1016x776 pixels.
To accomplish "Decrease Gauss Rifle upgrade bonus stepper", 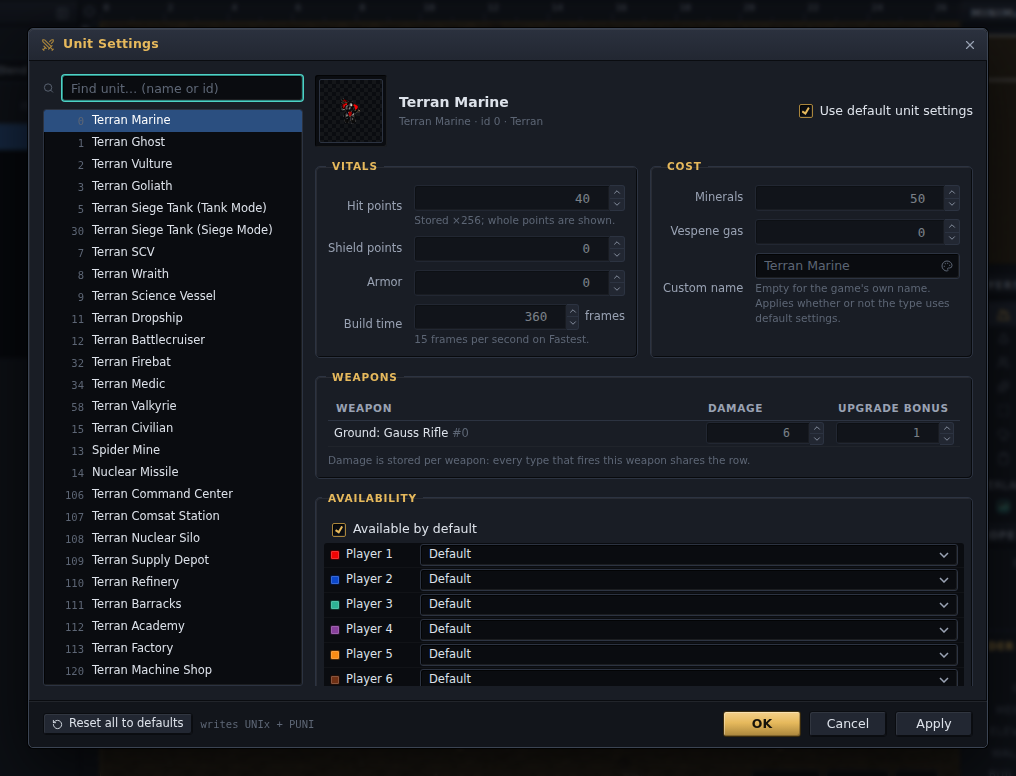I will tap(947, 439).
